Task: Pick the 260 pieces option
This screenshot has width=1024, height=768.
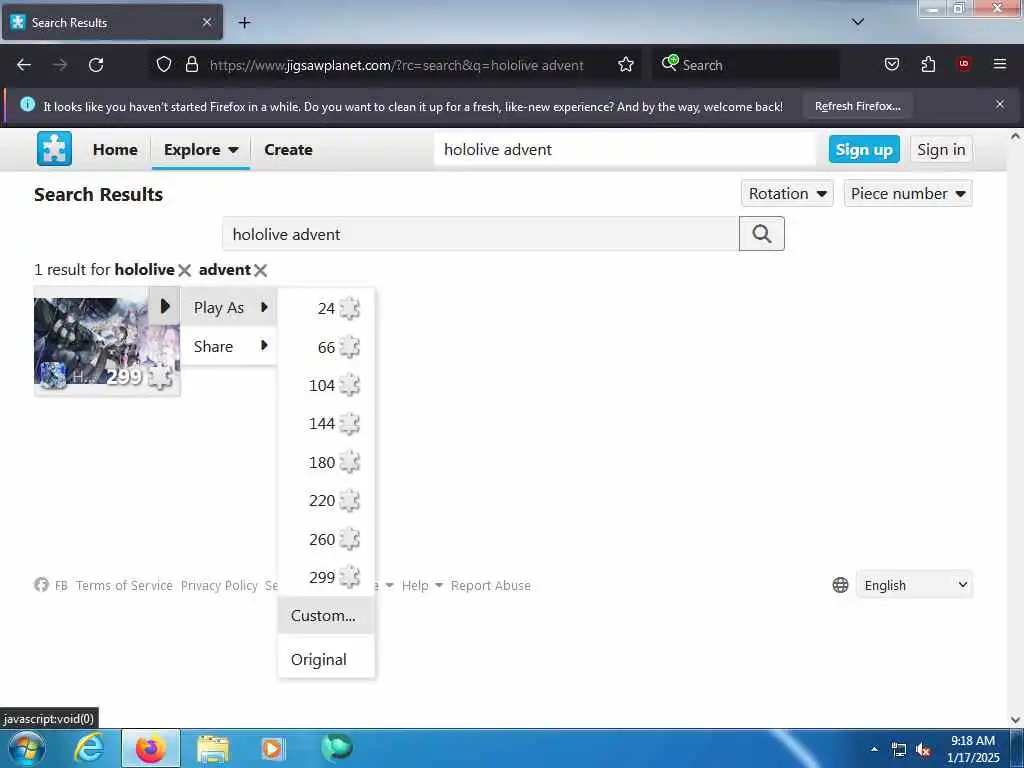Action: pyautogui.click(x=327, y=539)
